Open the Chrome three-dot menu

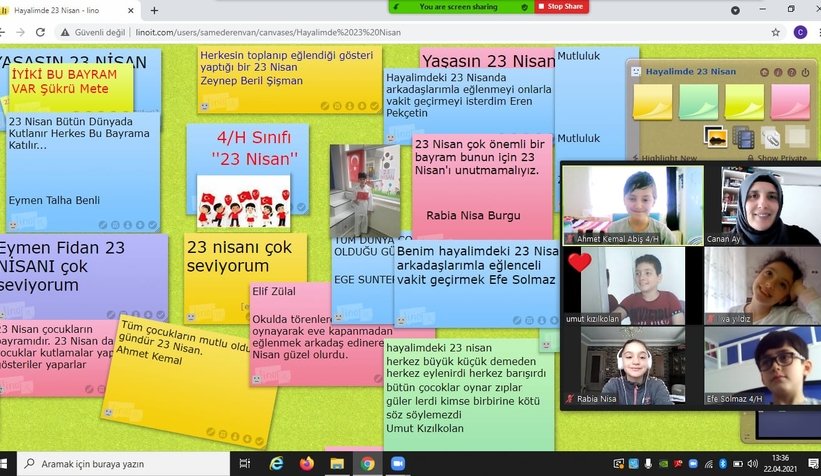812,31
